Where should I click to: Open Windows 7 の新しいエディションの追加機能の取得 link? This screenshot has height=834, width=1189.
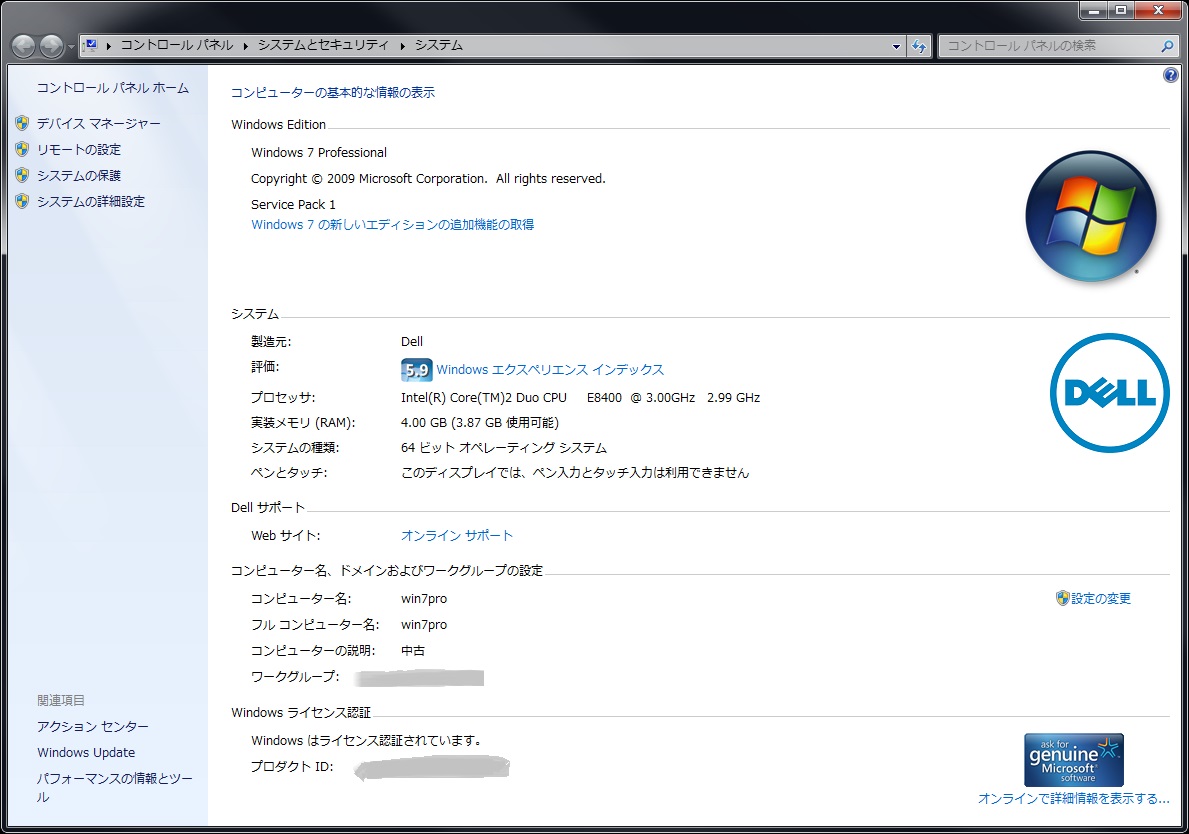coord(393,224)
